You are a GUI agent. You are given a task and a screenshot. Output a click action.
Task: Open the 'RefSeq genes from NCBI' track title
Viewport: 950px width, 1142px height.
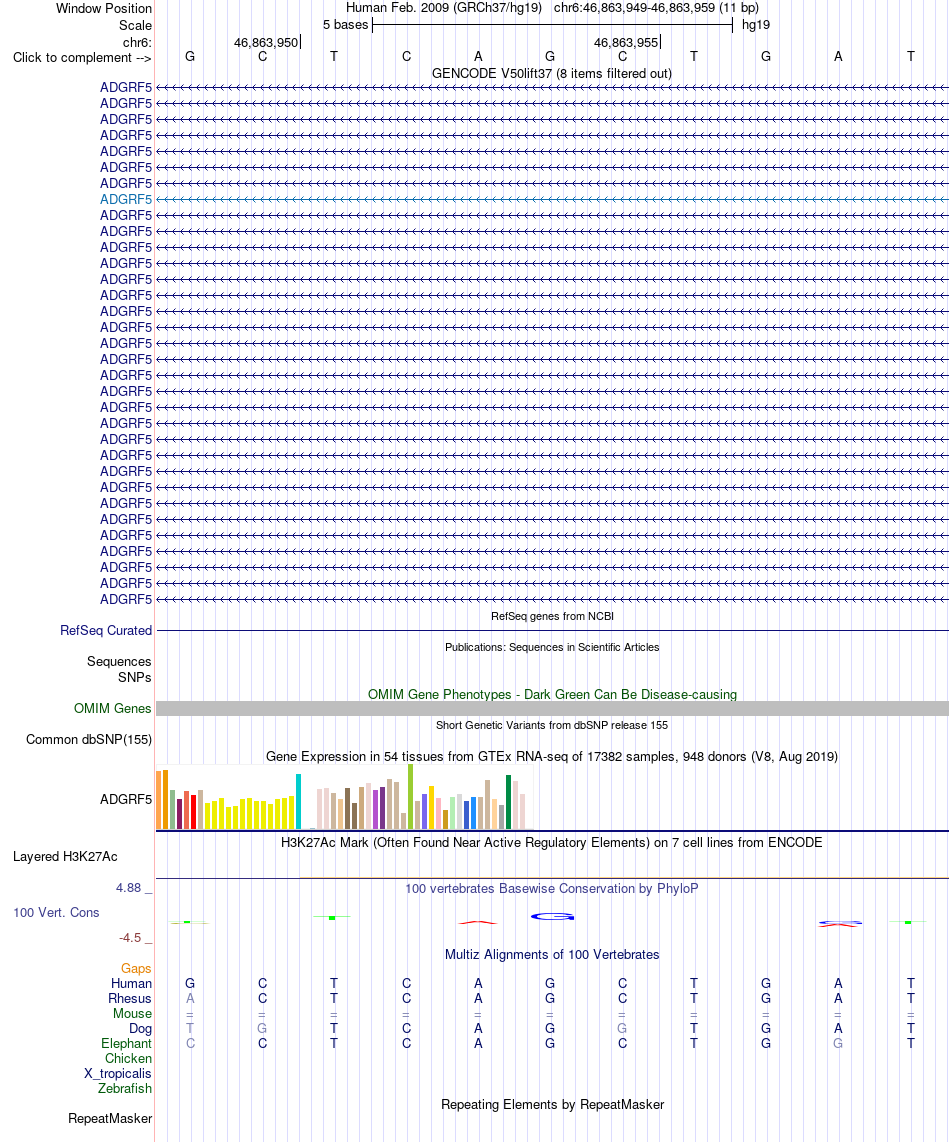click(552, 616)
